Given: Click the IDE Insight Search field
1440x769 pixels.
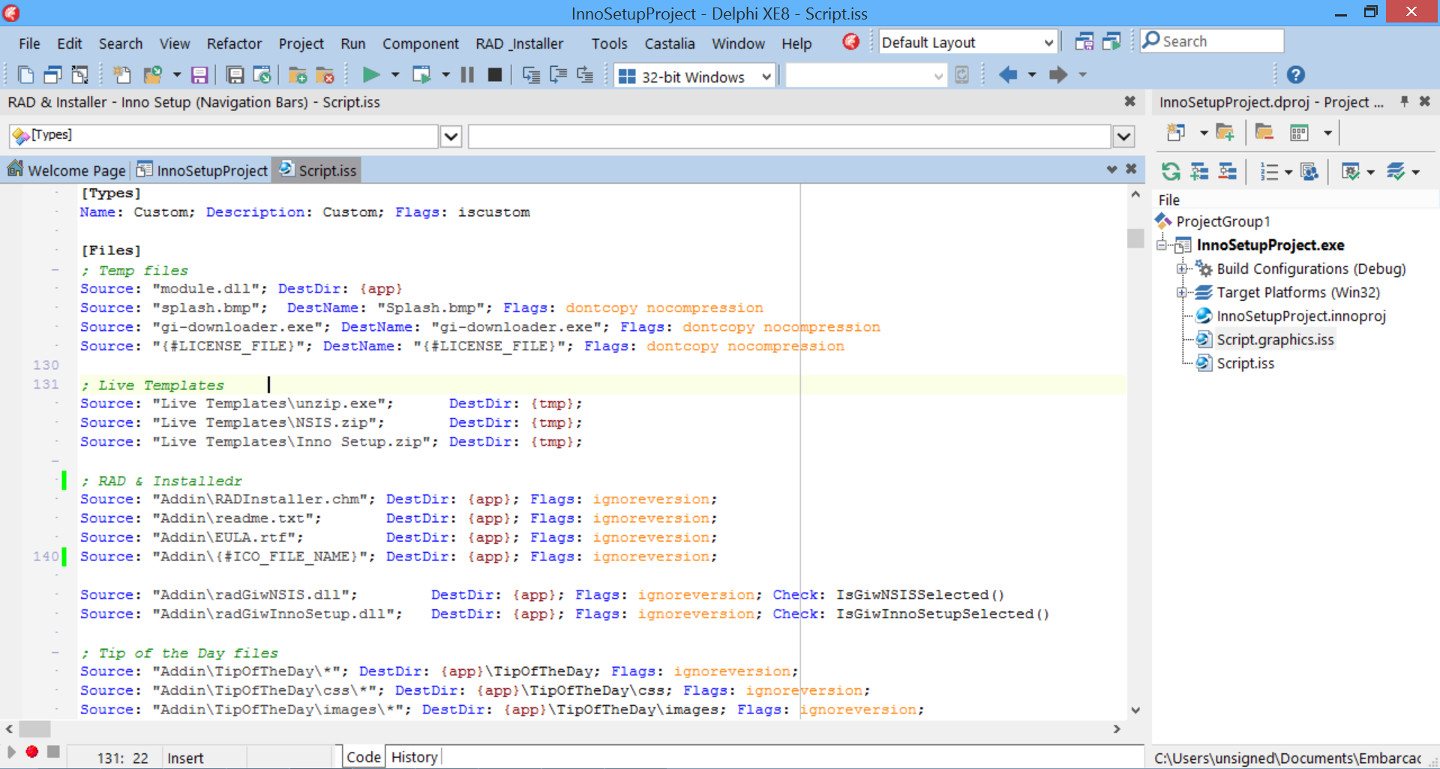Looking at the screenshot, I should click(x=1212, y=41).
